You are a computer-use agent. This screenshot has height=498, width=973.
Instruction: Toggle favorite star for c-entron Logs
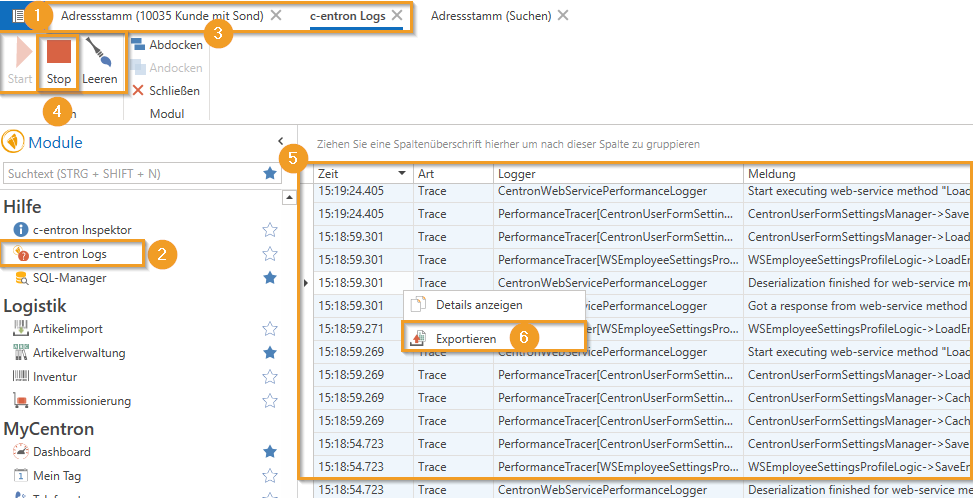click(269, 254)
